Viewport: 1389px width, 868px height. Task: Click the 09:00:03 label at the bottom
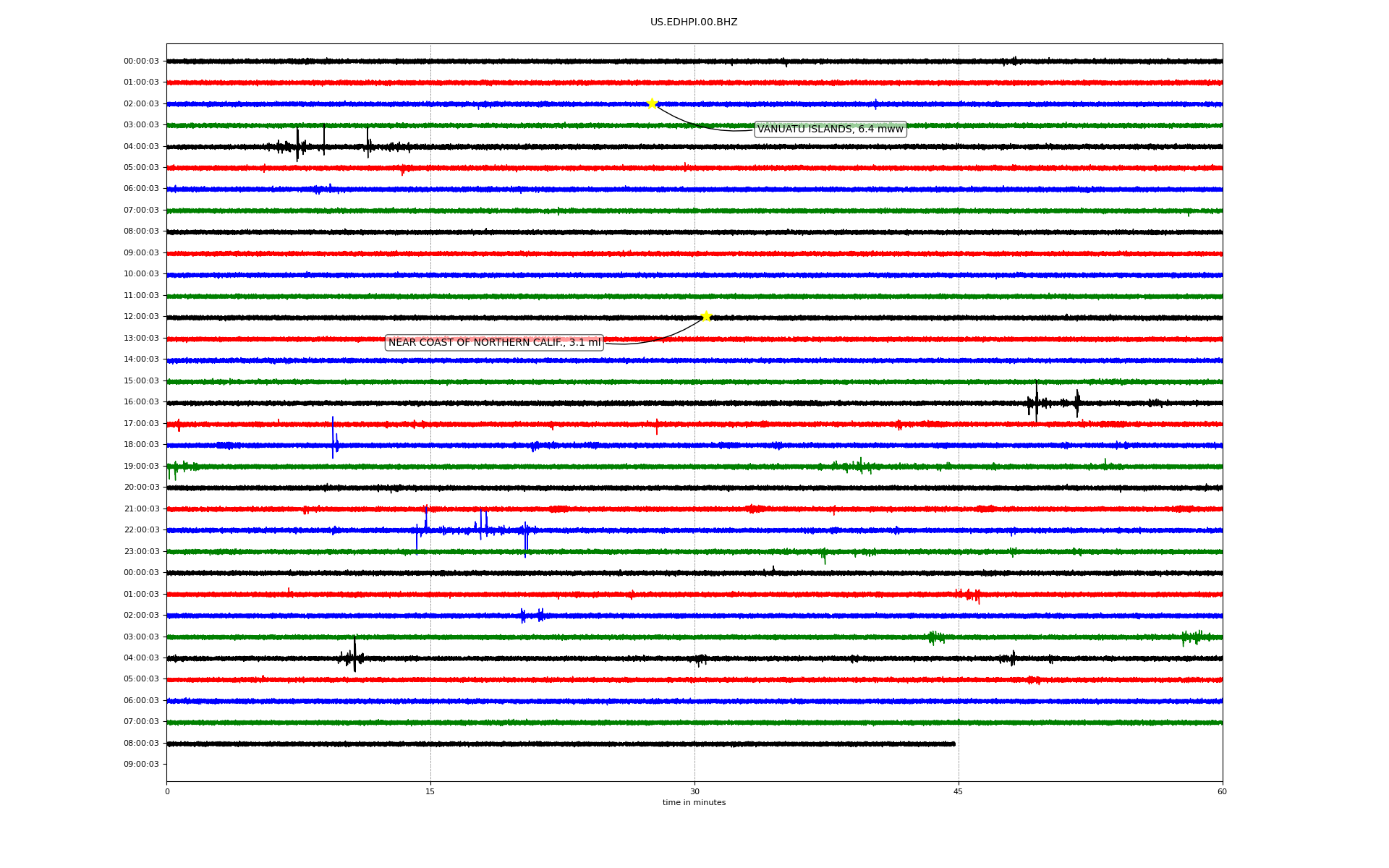coord(141,765)
